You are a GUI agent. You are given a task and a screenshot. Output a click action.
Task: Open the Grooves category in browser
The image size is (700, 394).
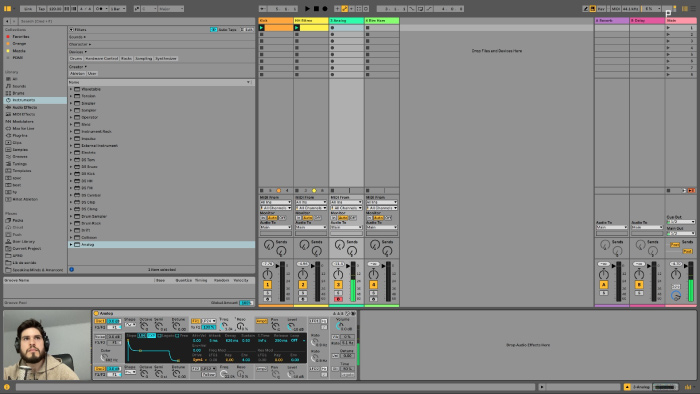(20, 157)
